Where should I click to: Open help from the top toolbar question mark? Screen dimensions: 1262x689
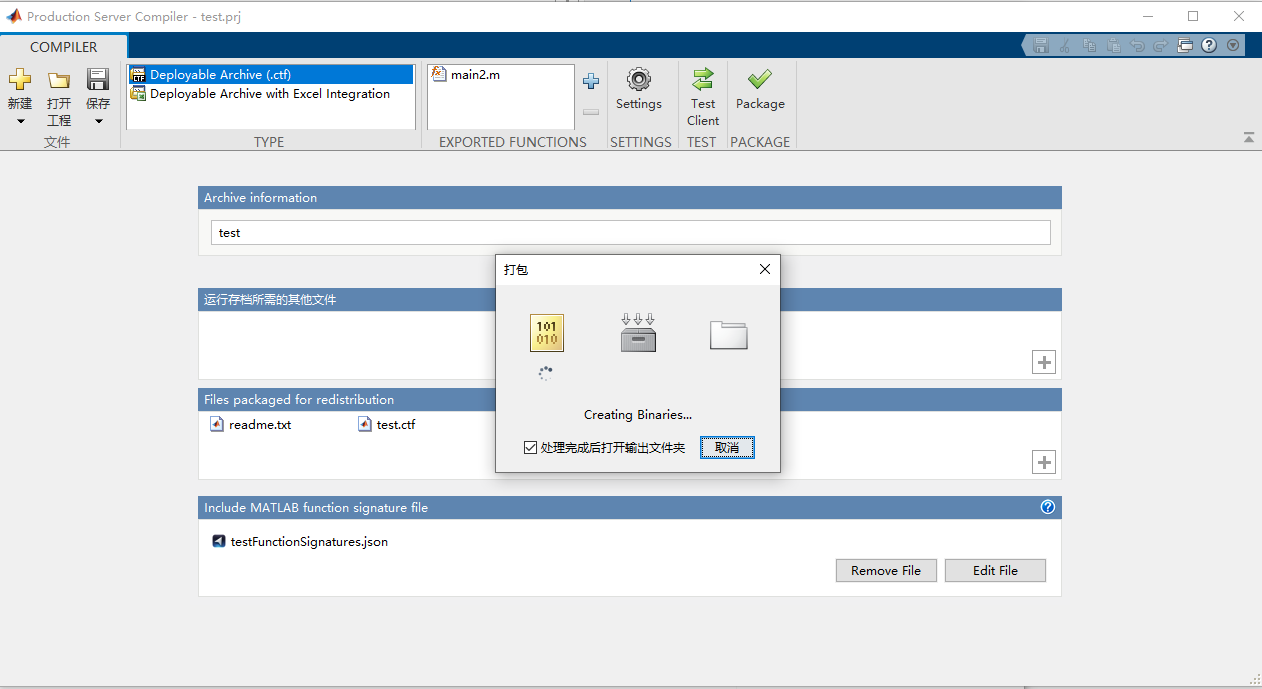[x=1209, y=45]
